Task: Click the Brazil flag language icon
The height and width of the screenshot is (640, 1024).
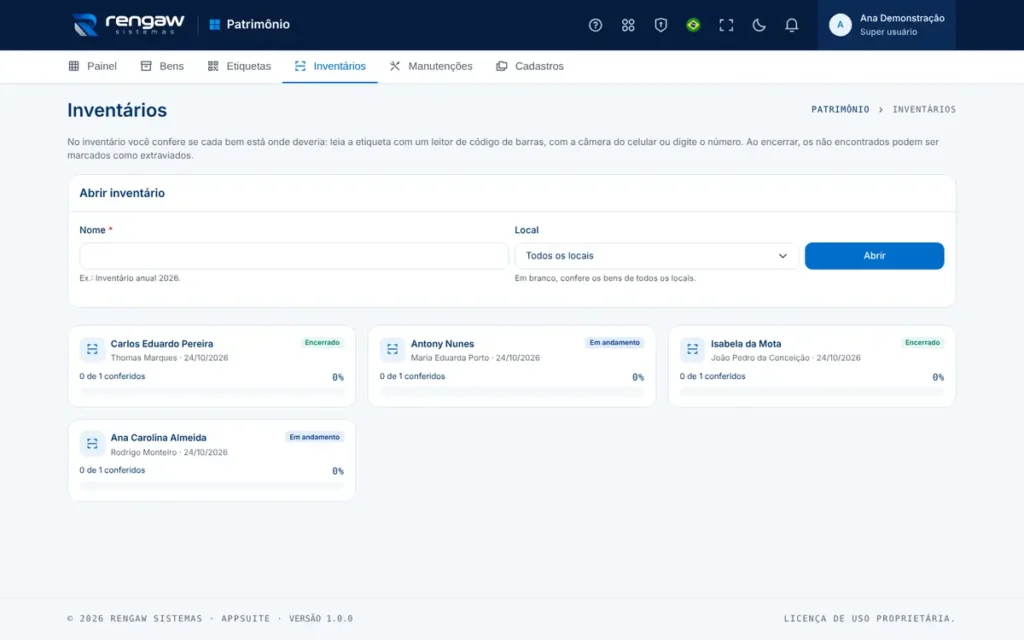Action: tap(693, 25)
